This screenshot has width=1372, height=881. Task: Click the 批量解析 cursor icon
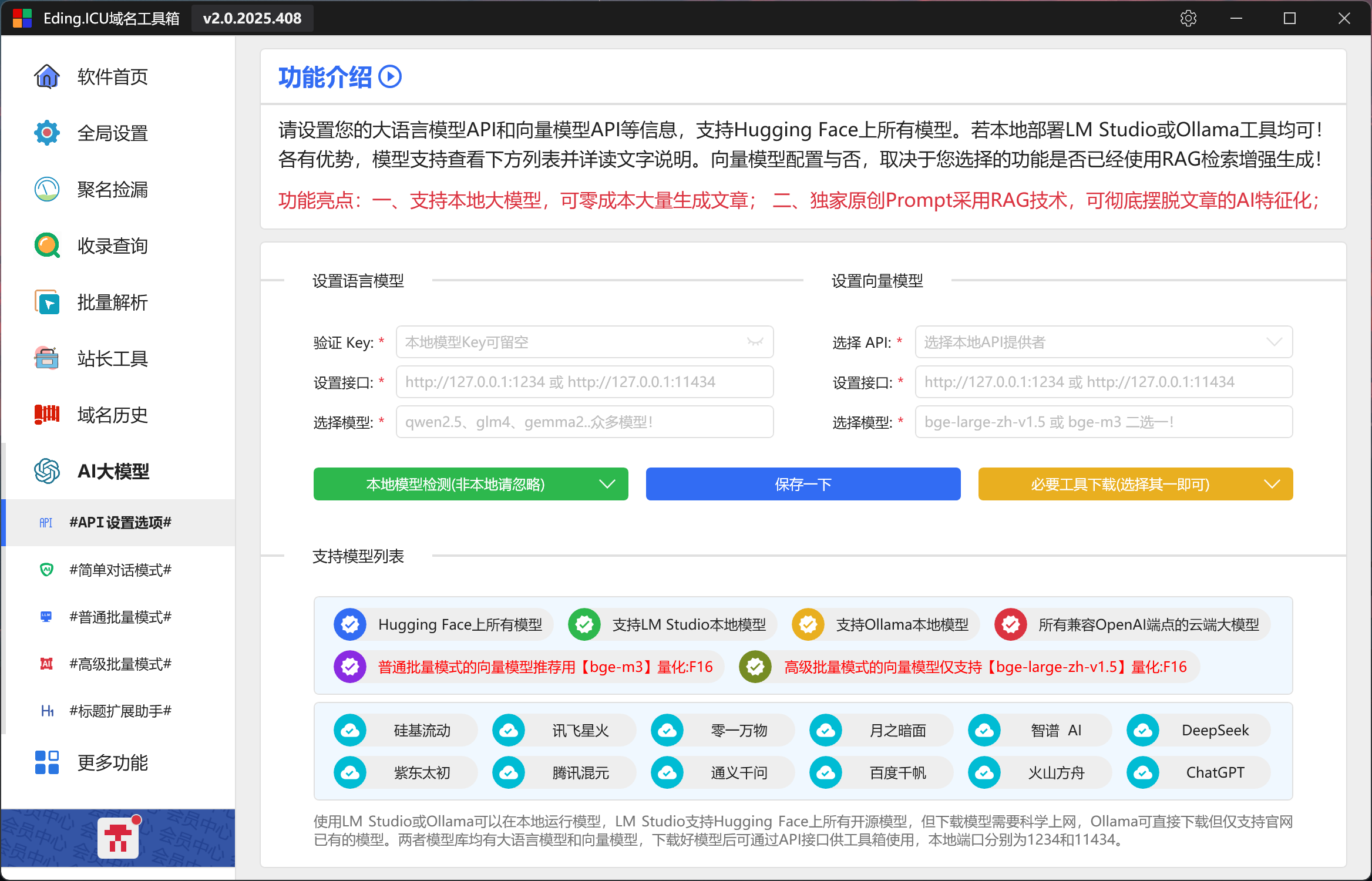coord(47,302)
